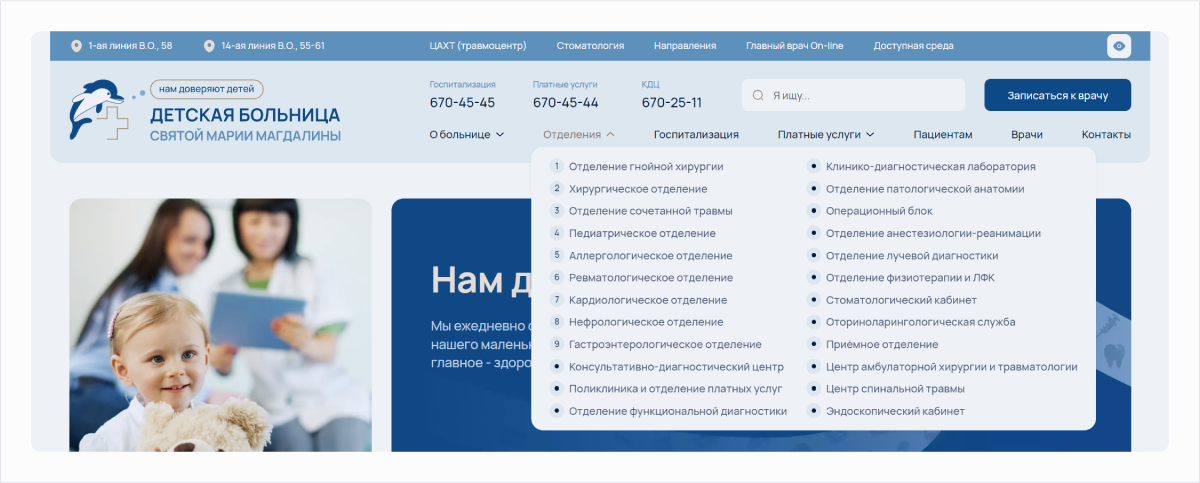Select 'Отделение гнойной хирургии'
This screenshot has height=483, width=1200.
click(646, 166)
